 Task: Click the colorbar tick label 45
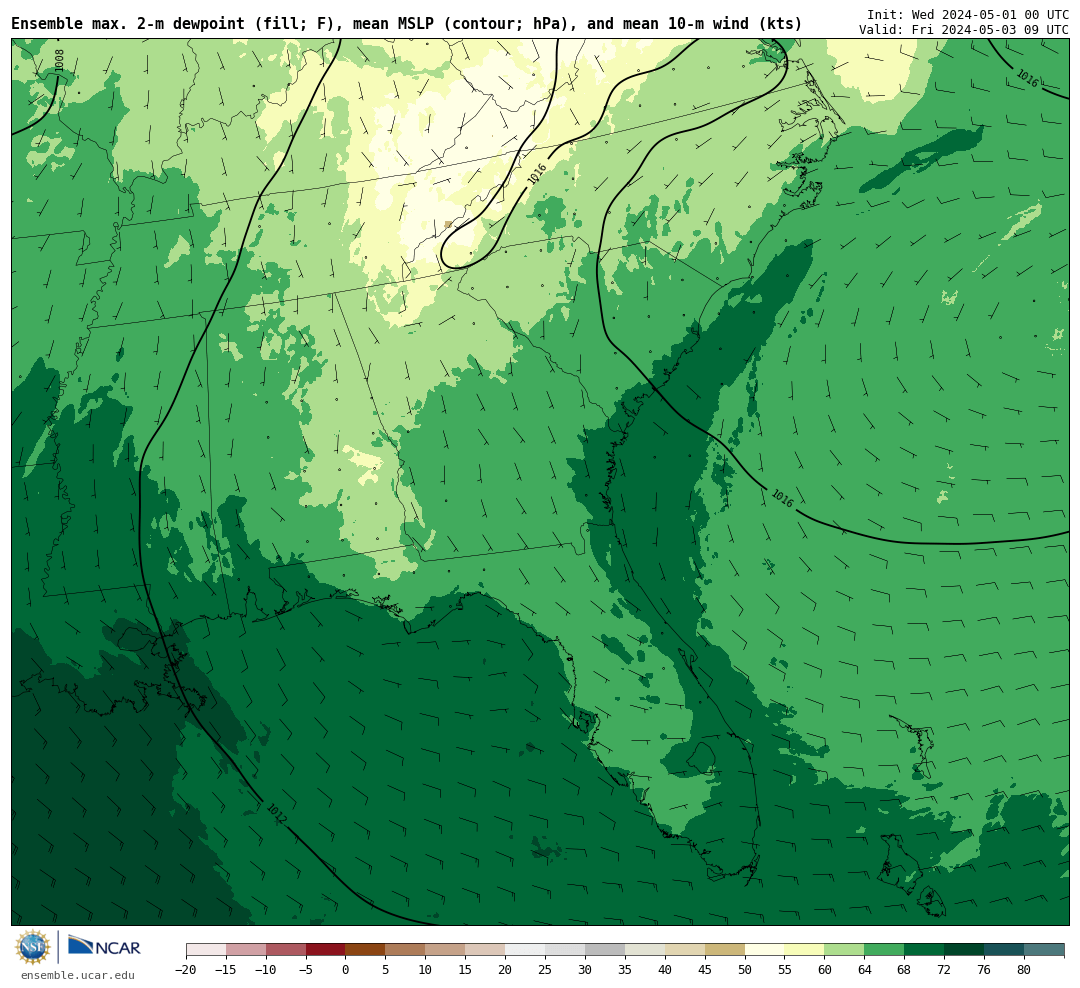[x=705, y=969]
